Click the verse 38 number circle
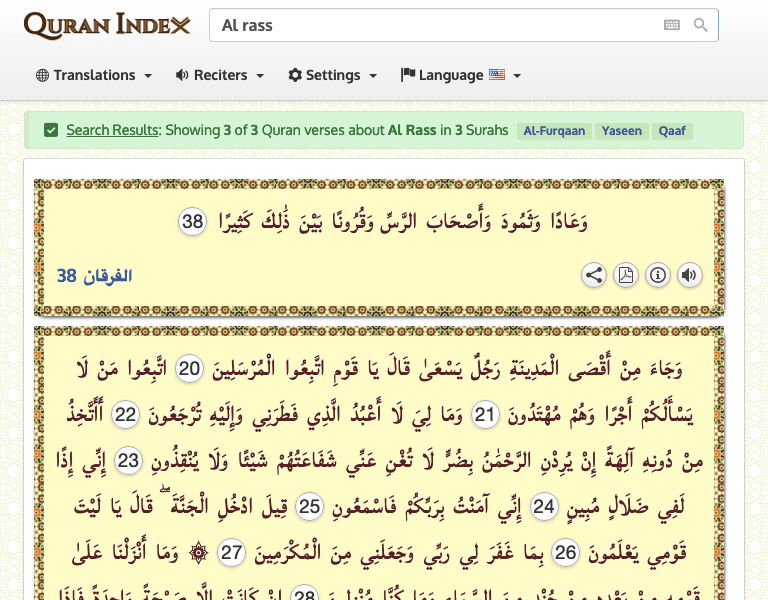Image resolution: width=768 pixels, height=600 pixels. (192, 222)
